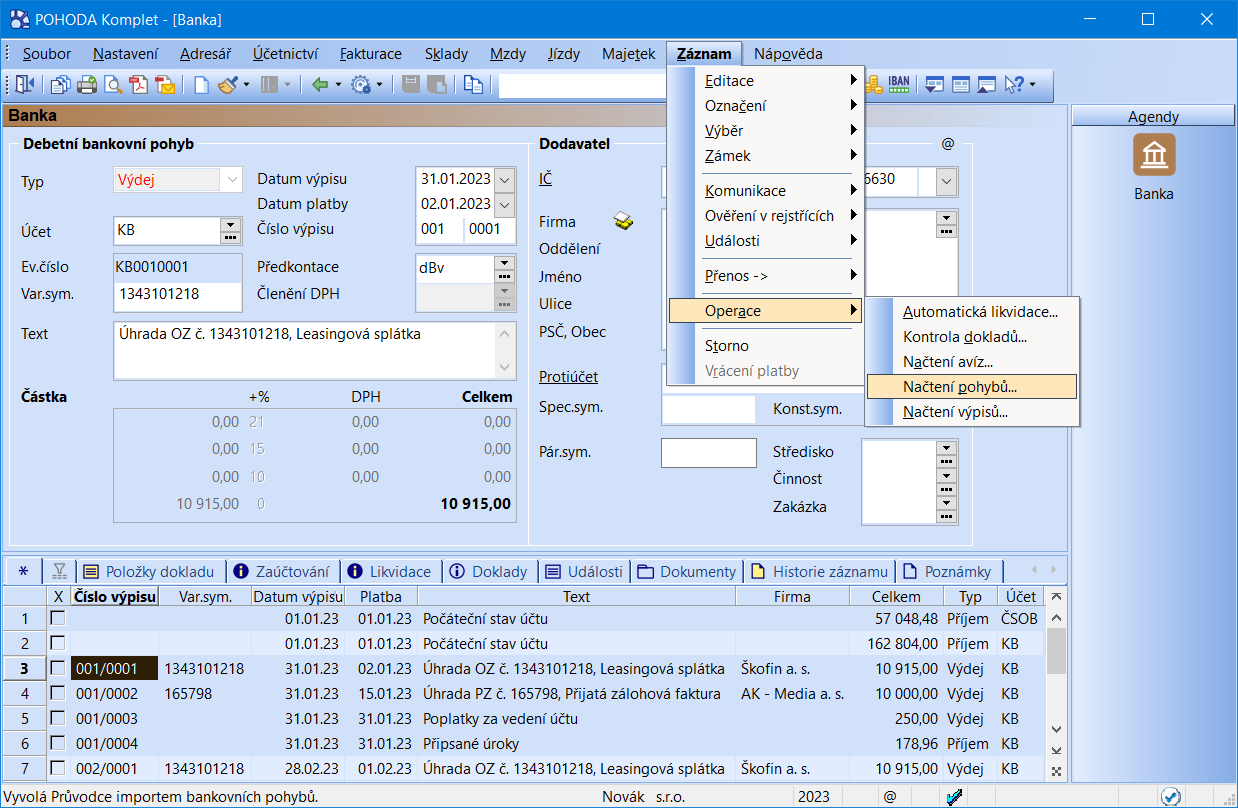Tick checkbox for row 001/0004
Screen dimensions: 1238x808
tap(58, 744)
